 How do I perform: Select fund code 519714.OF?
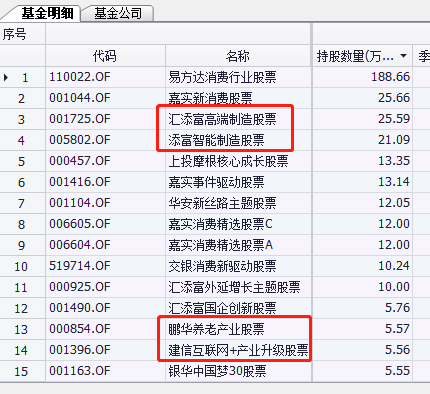80,266
